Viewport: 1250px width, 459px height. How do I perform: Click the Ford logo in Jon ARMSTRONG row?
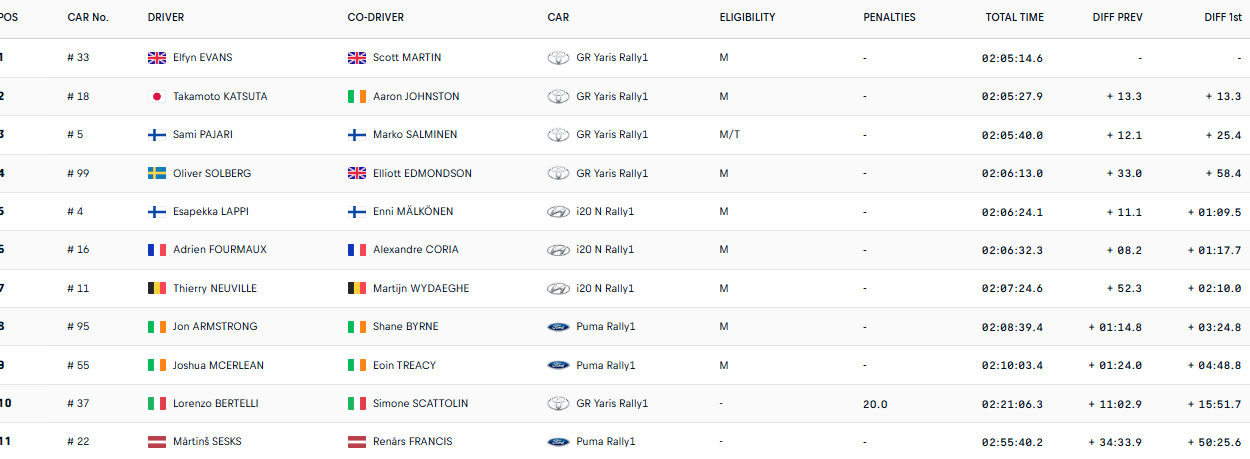pyautogui.click(x=558, y=327)
